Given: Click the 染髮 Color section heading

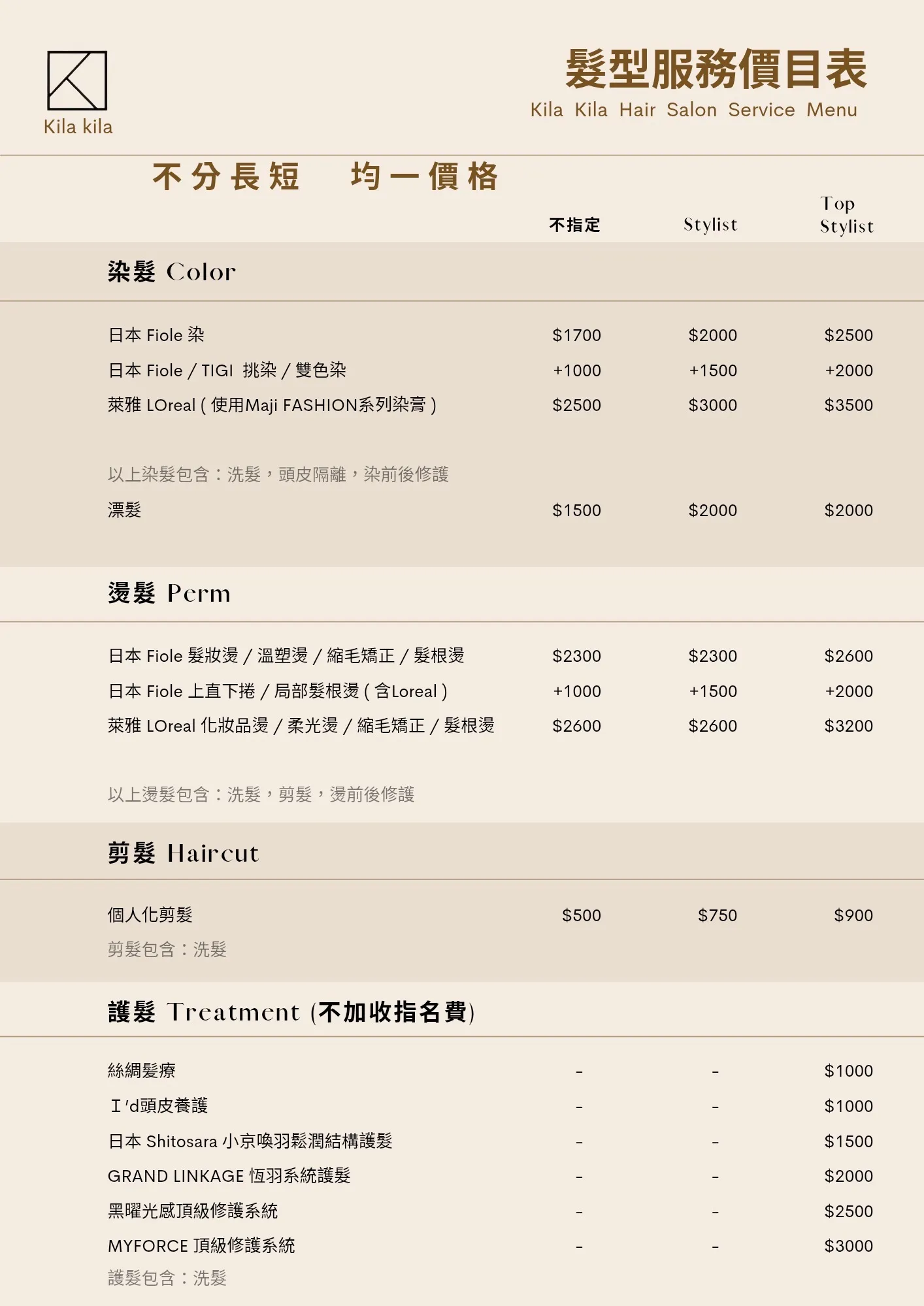Looking at the screenshot, I should (x=172, y=272).
